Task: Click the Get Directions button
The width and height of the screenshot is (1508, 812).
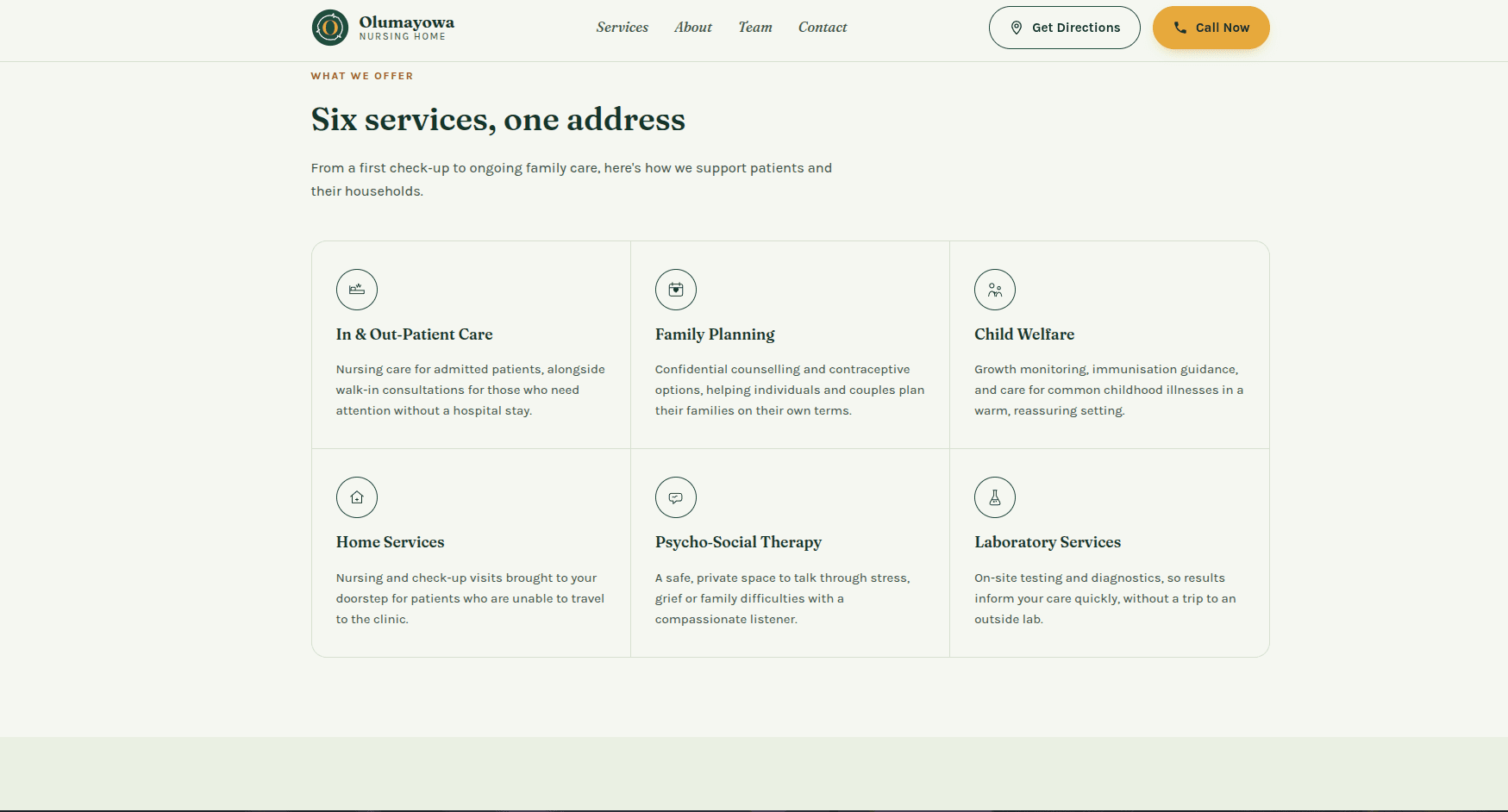Action: point(1064,28)
